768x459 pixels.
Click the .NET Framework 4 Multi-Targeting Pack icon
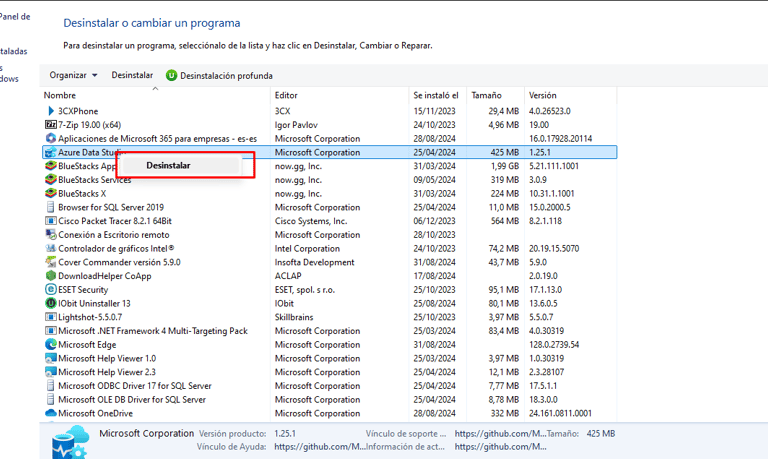click(x=50, y=331)
